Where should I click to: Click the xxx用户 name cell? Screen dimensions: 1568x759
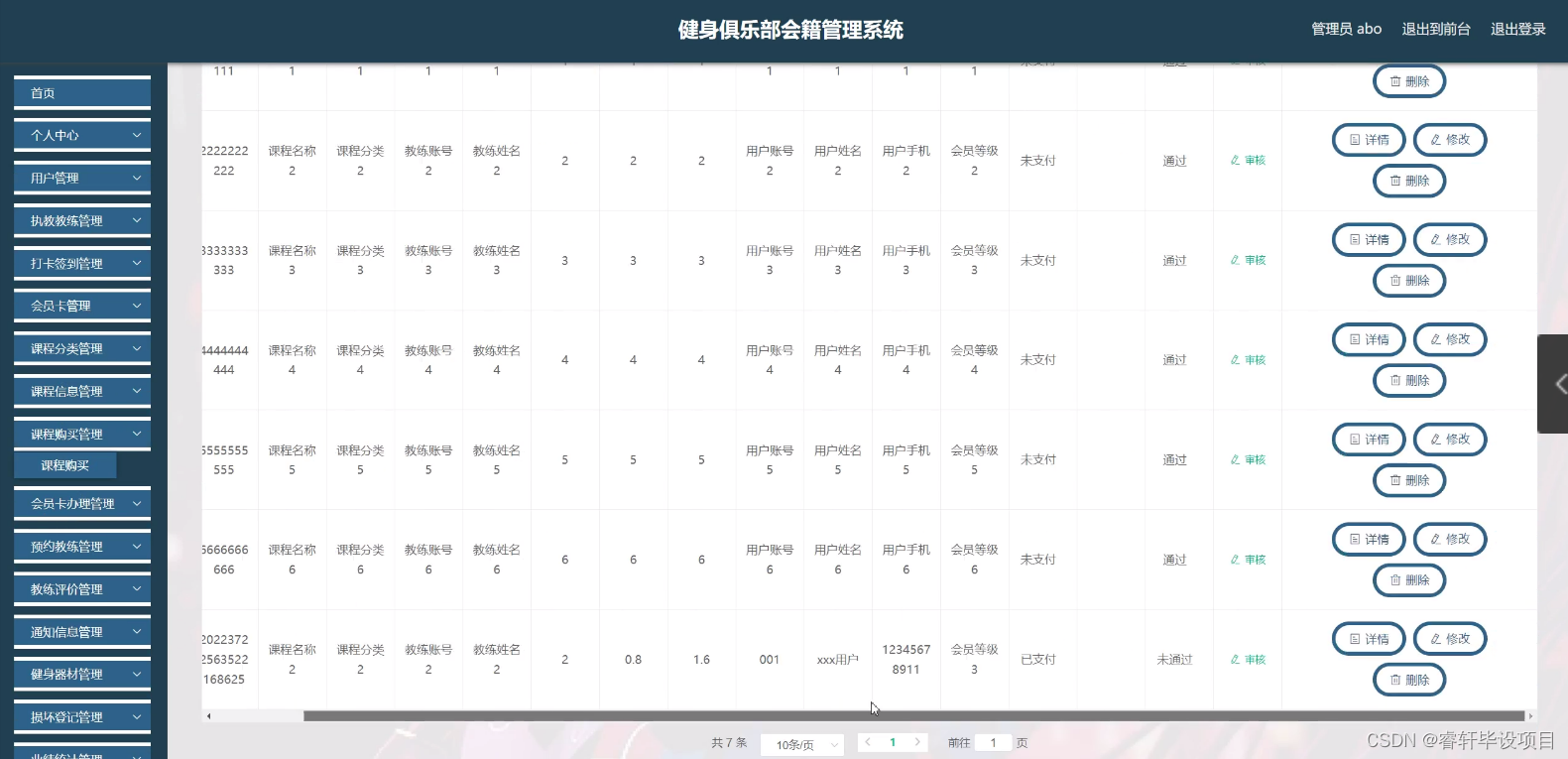[x=837, y=660]
